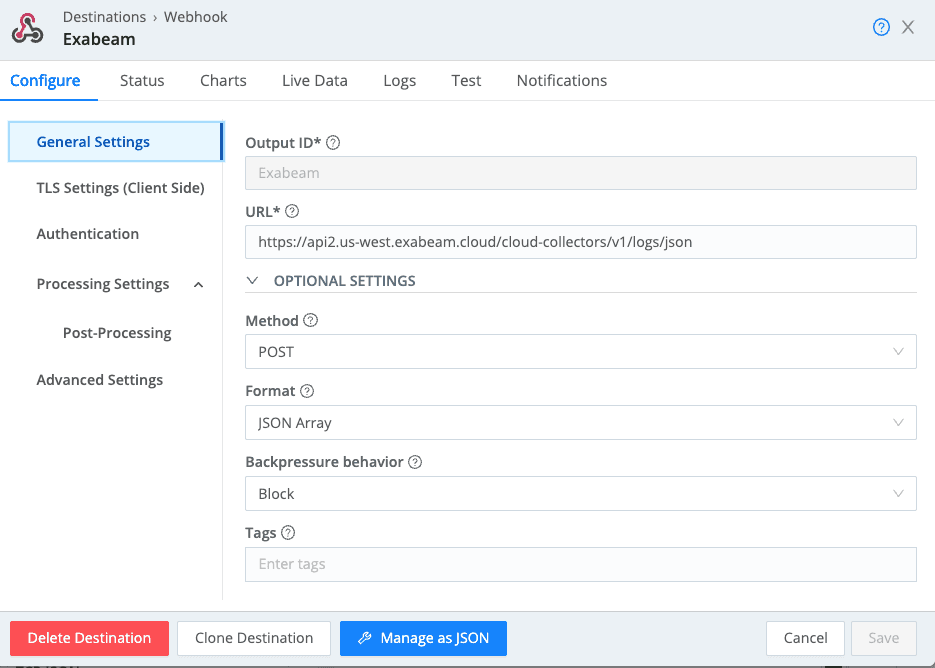Select TLS Settings (Client Side) section
Viewport: 935px width, 668px height.
coord(120,188)
